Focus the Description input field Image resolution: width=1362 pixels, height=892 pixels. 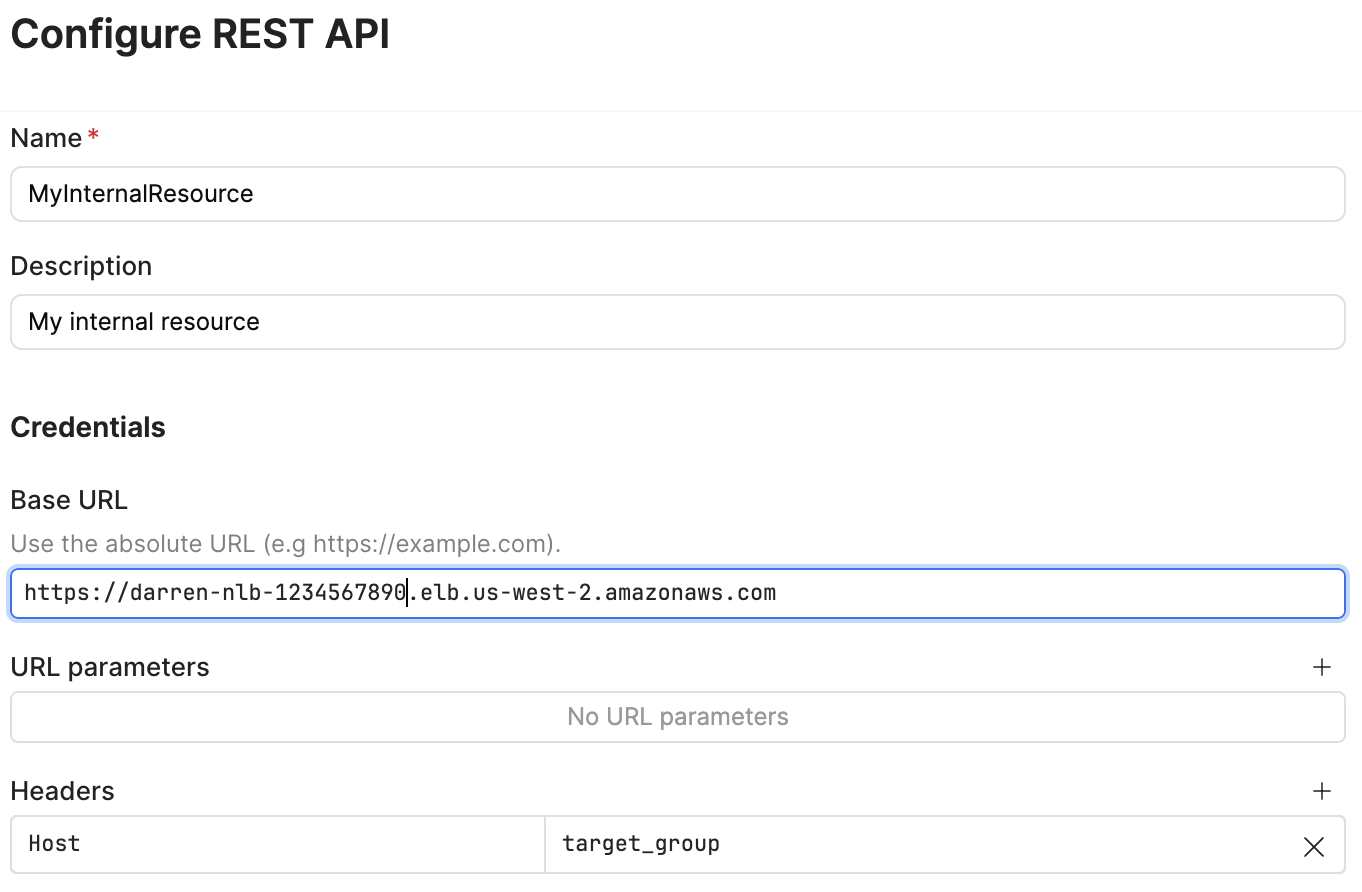pos(677,322)
